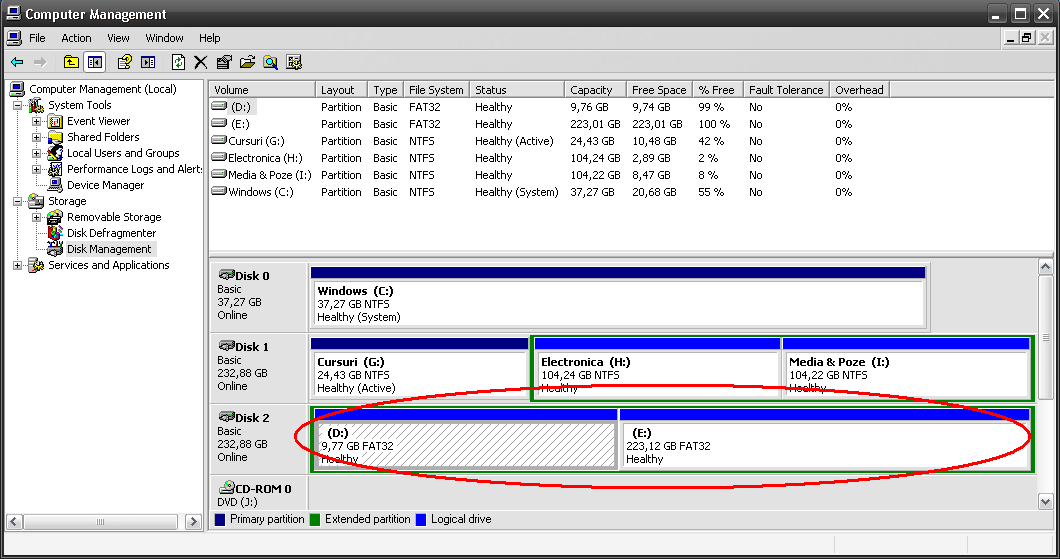Viewport: 1060px width, 559px height.
Task: Click the Disk 1 drive icon
Action: (226, 346)
